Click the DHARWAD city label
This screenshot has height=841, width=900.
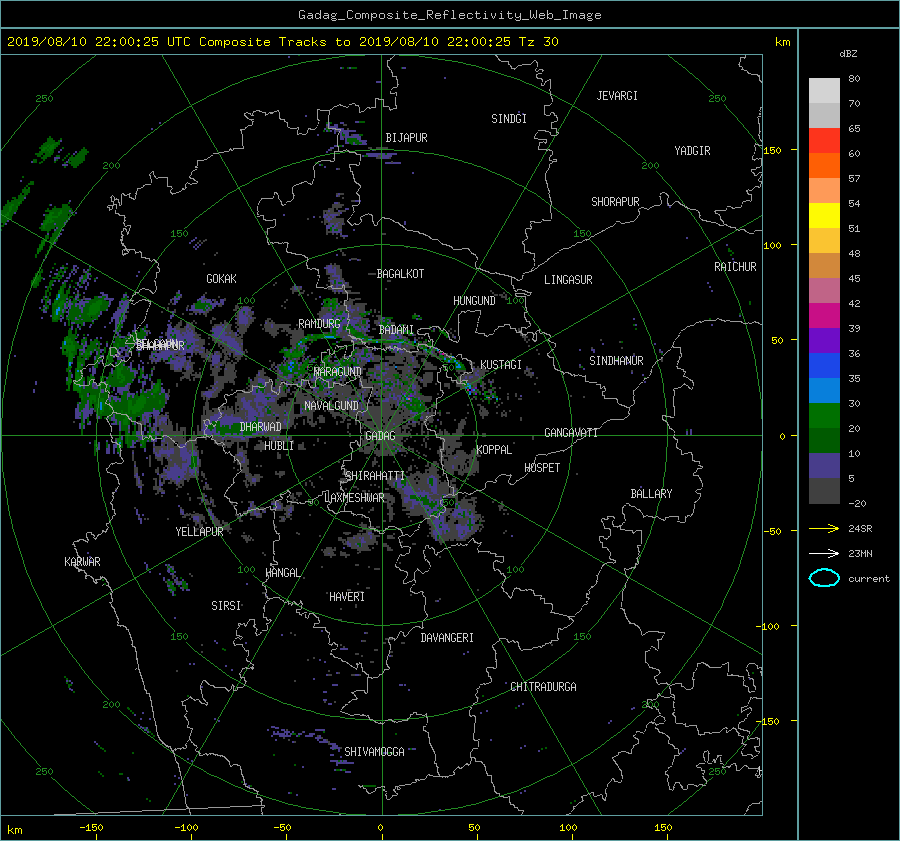(x=260, y=427)
